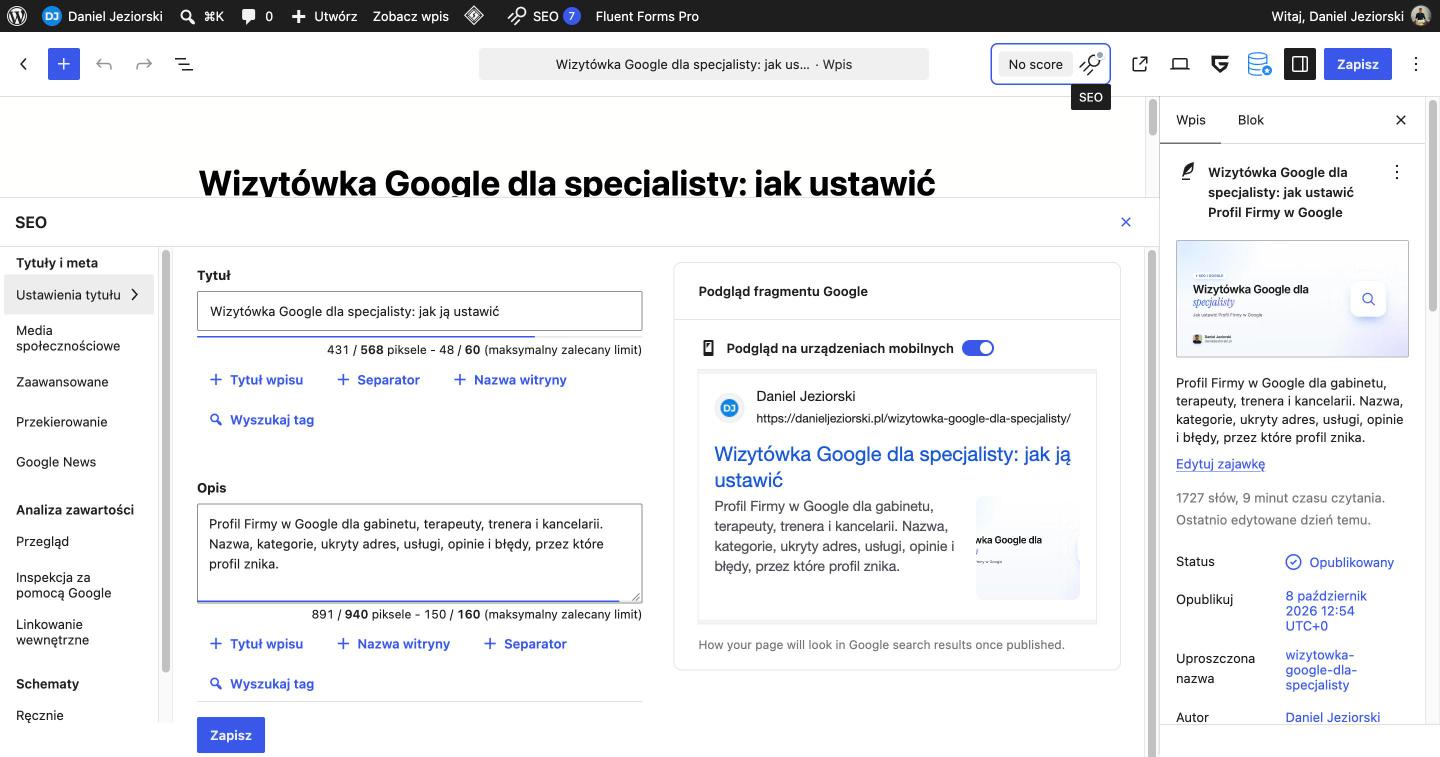This screenshot has height=757, width=1440.
Task: Open the publish date picker
Action: (1326, 611)
